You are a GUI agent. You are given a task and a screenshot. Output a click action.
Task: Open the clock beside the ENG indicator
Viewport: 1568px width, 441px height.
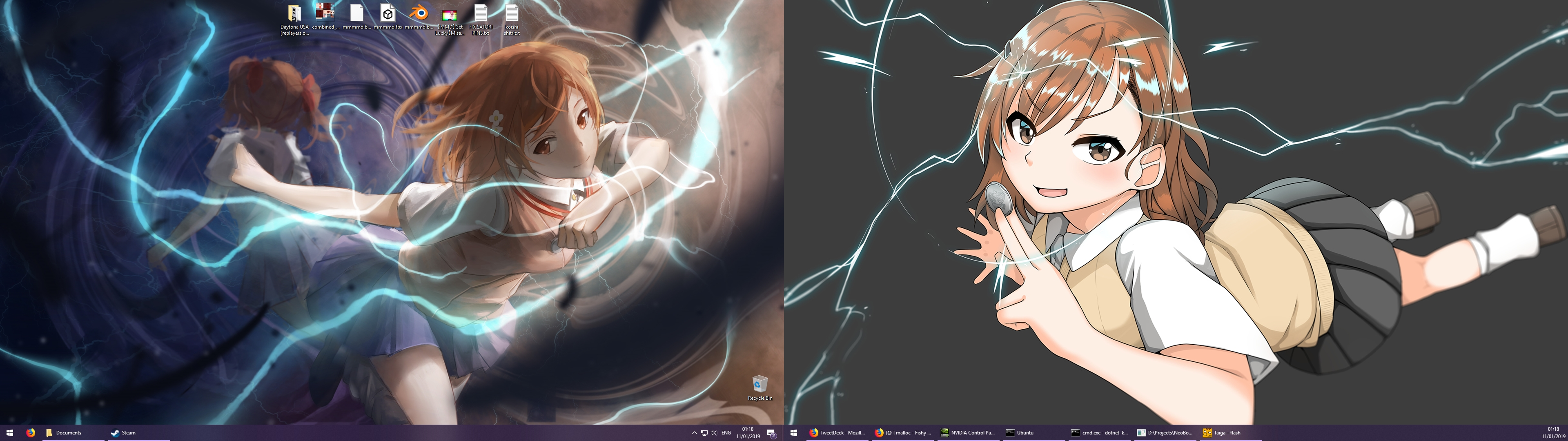(x=748, y=433)
